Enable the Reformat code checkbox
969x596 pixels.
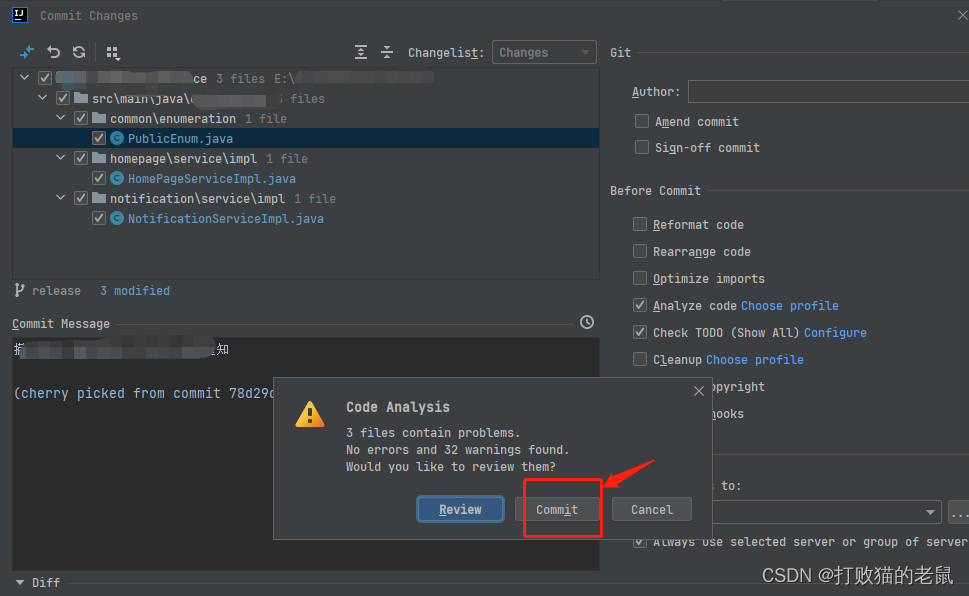point(639,224)
